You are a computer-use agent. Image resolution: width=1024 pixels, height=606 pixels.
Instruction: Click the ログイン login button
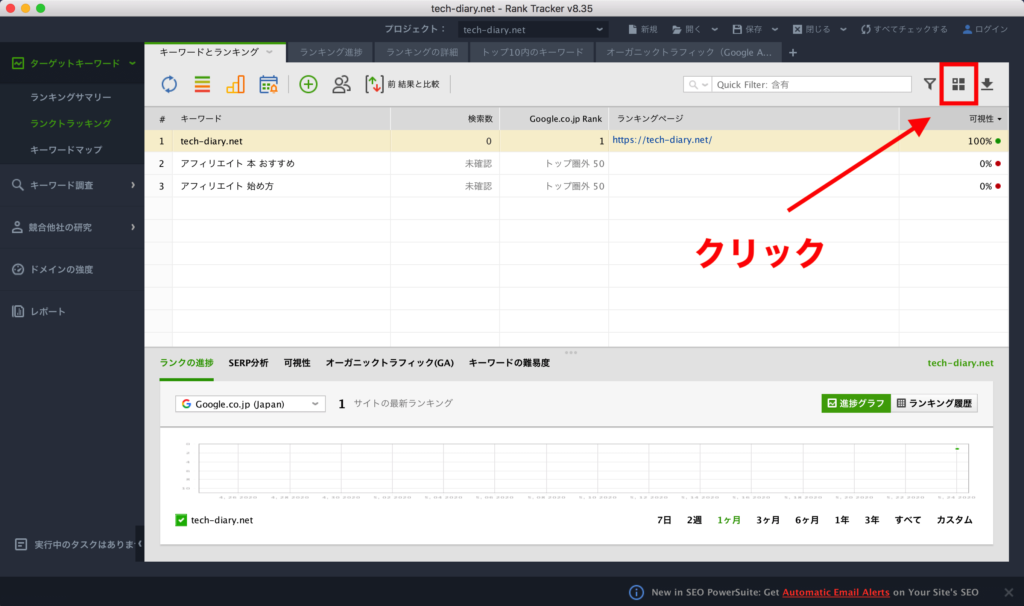[985, 29]
